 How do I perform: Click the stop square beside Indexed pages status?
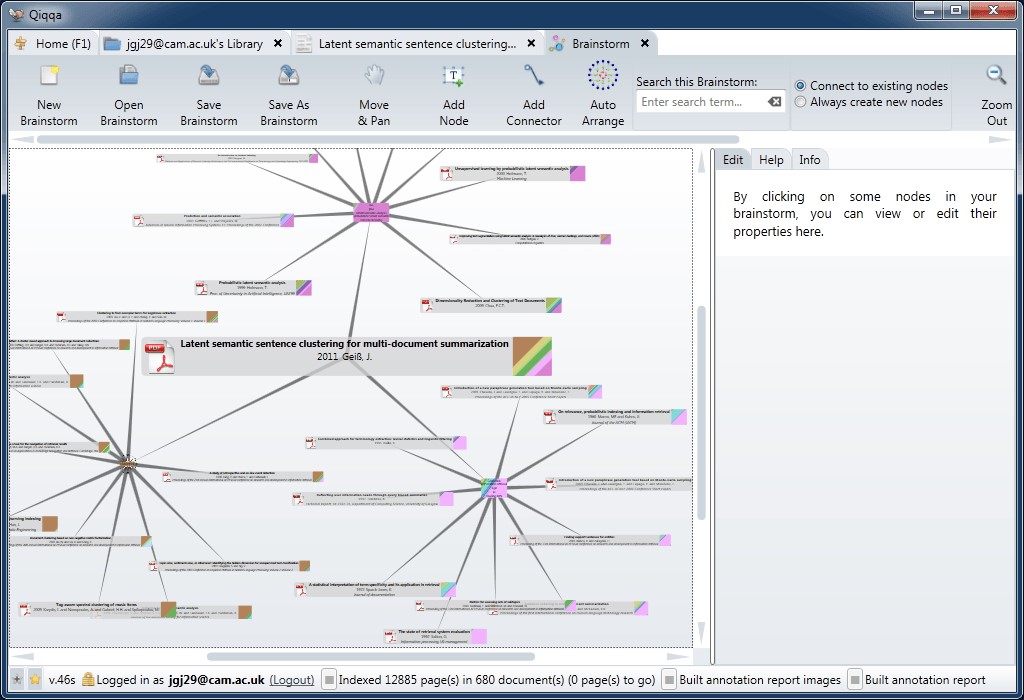point(330,680)
